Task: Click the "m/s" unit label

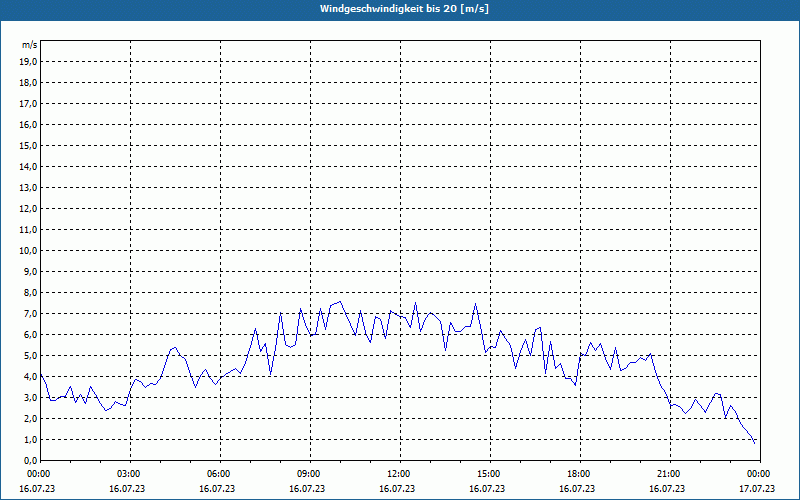Action: pos(30,45)
